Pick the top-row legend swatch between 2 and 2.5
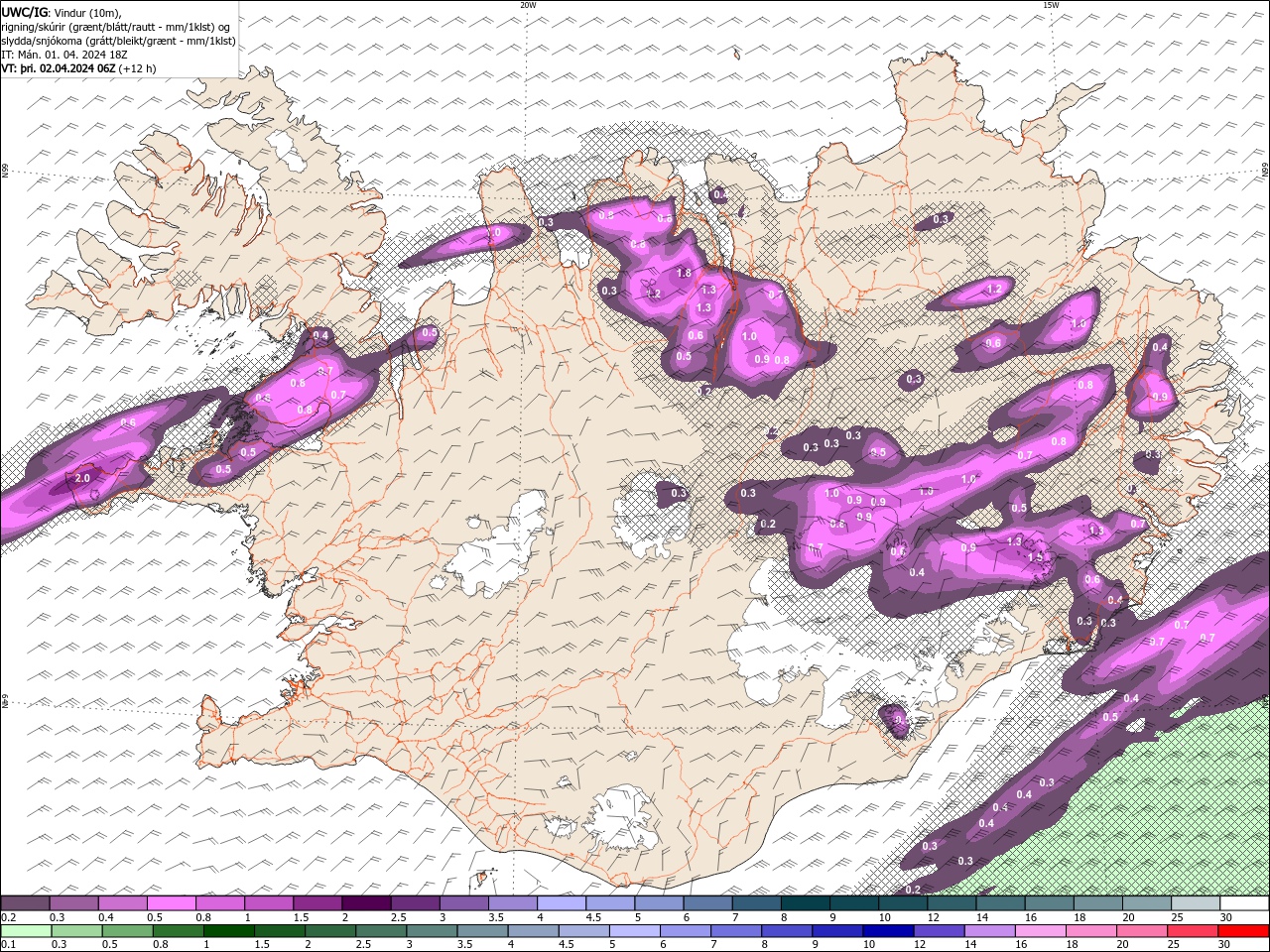1270x952 pixels. (367, 902)
